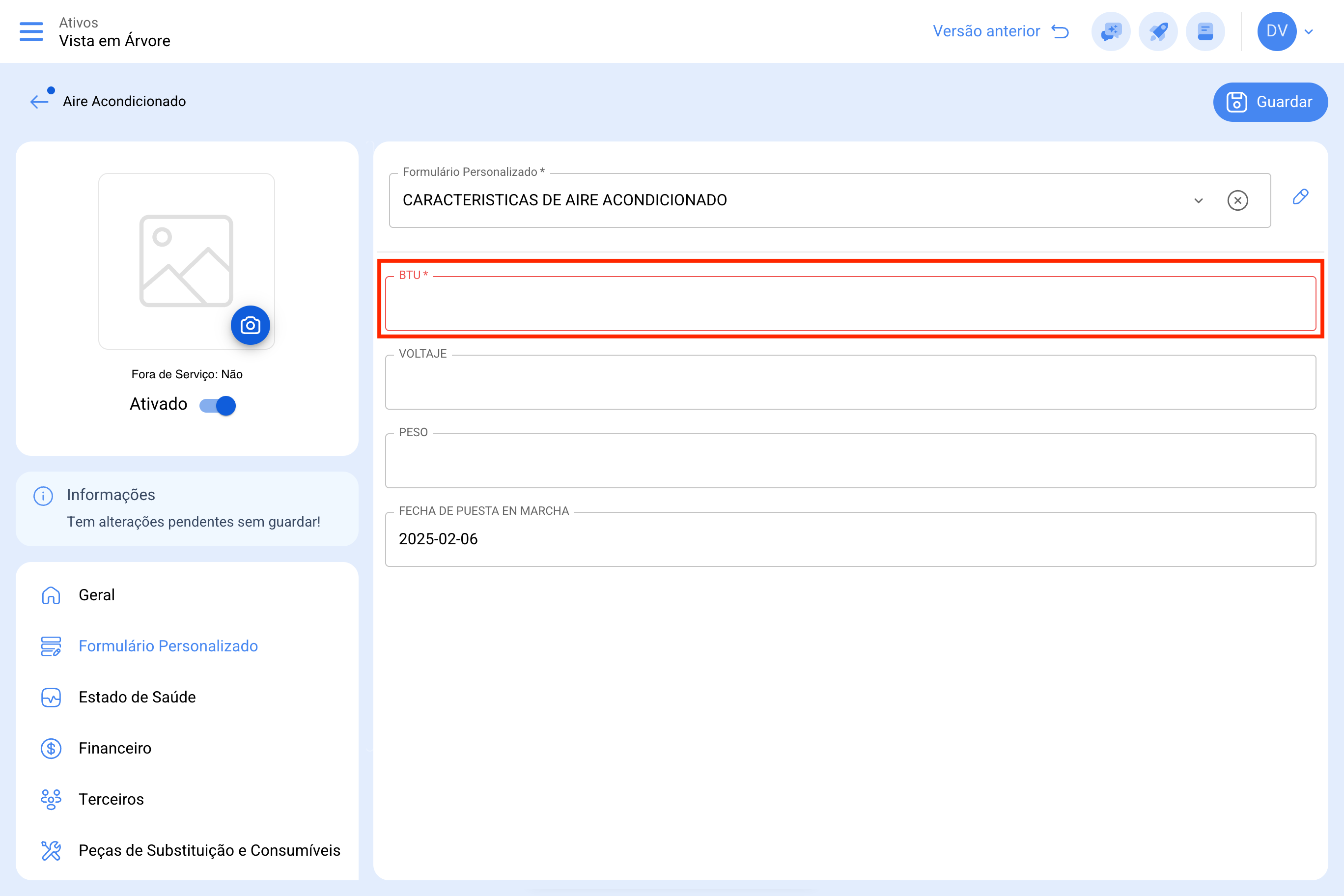Click the Informações info icon
Screen dimensions: 1344x896
click(x=43, y=496)
